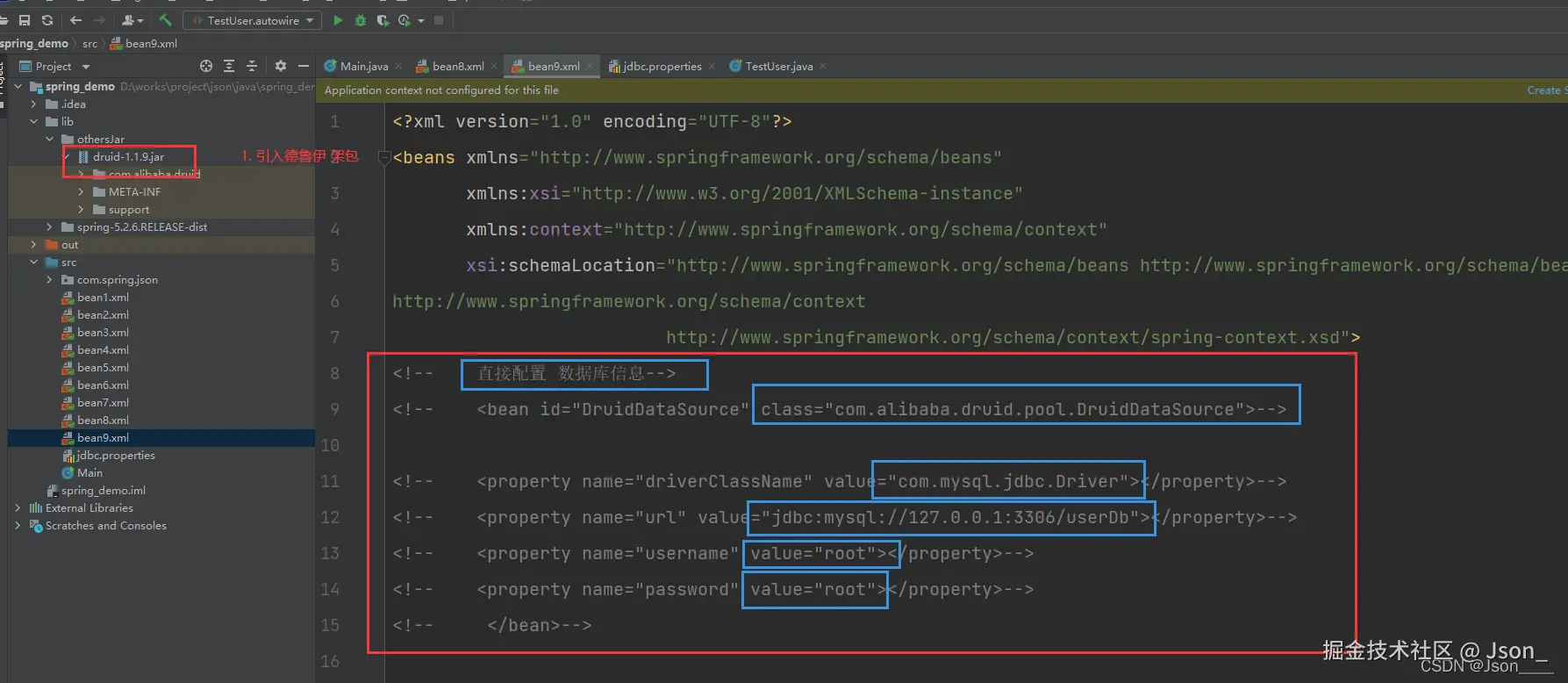1568x683 pixels.
Task: Expand Scratches and Consoles node
Action: click(18, 525)
